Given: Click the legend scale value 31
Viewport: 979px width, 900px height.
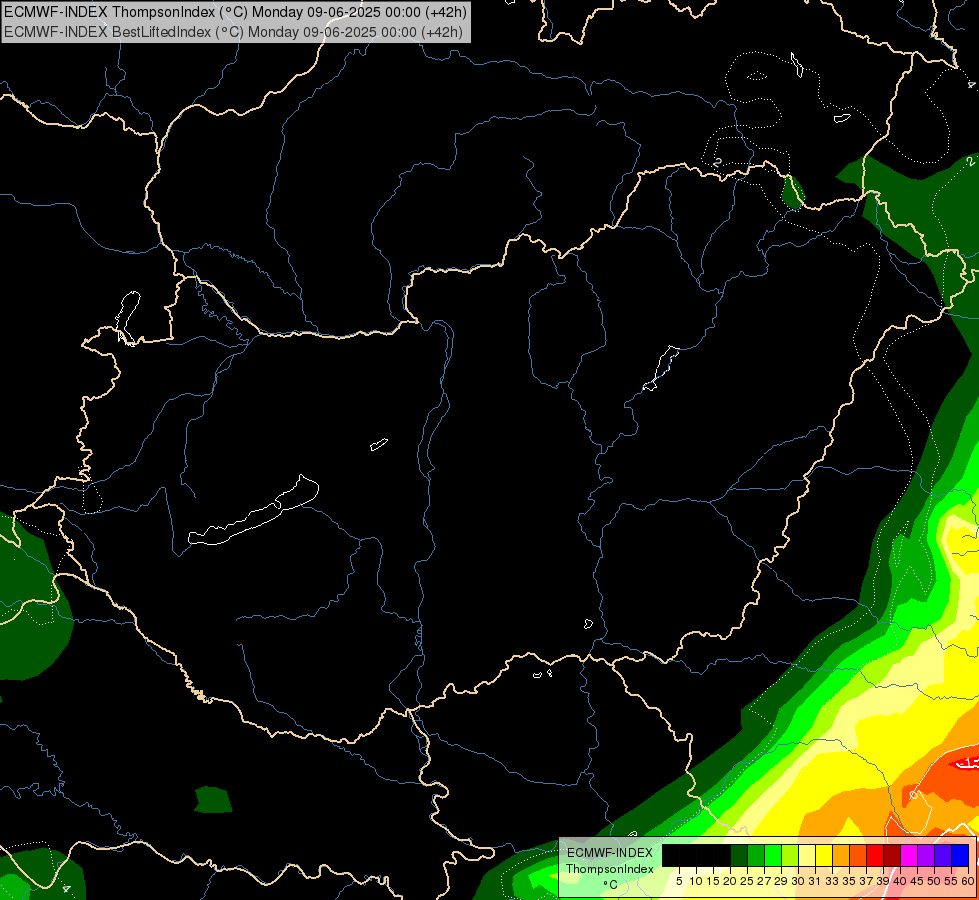Looking at the screenshot, I should click(x=815, y=881).
